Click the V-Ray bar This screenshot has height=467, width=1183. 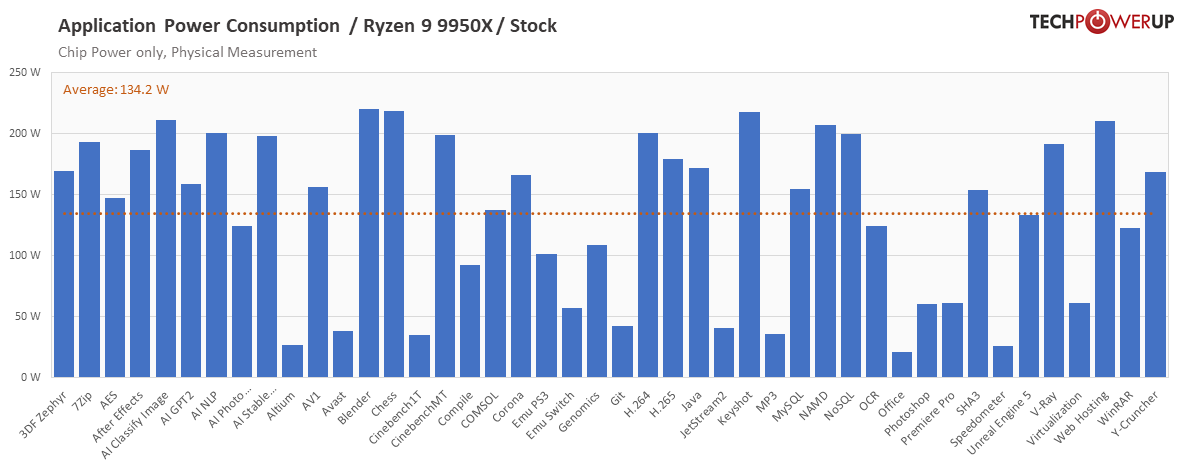pyautogui.click(x=1054, y=261)
